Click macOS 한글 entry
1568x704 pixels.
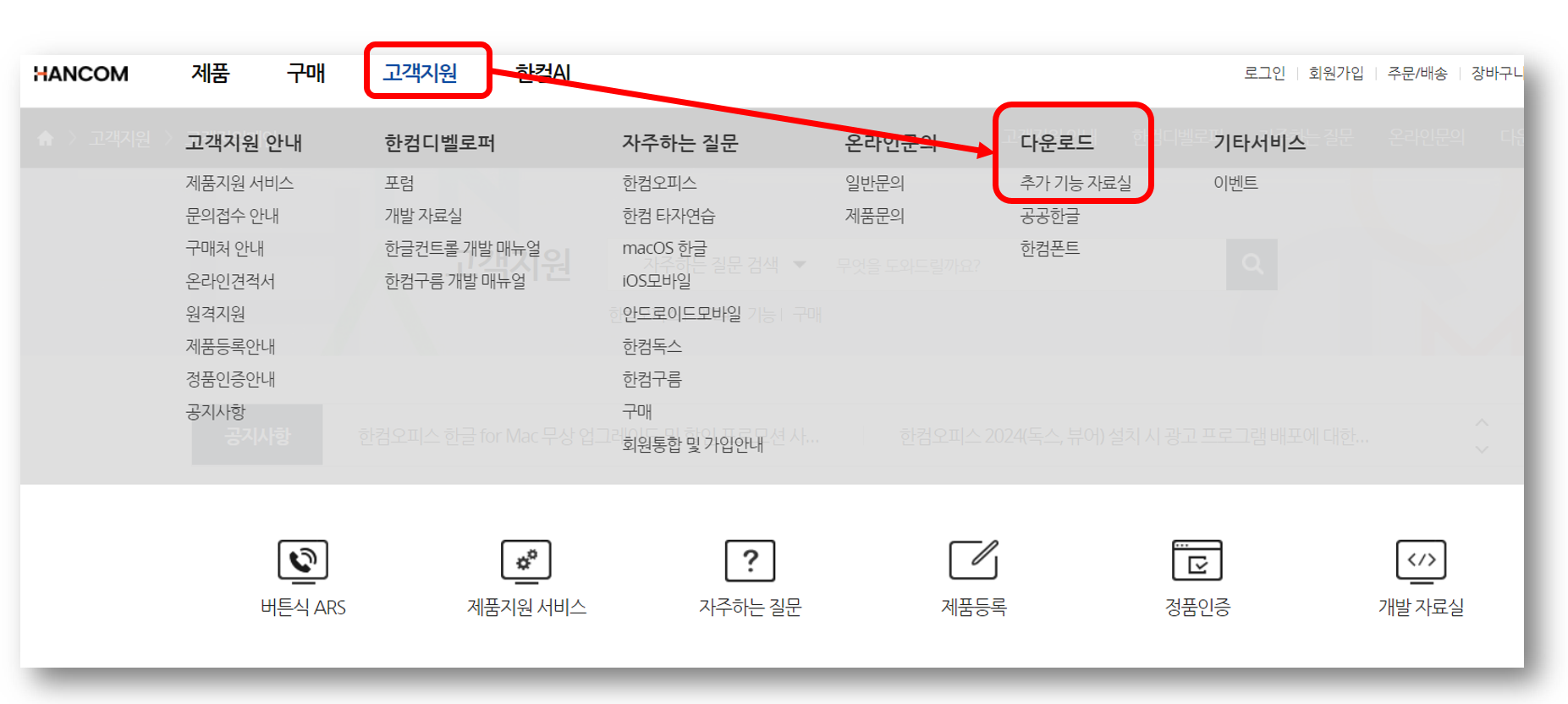[664, 248]
